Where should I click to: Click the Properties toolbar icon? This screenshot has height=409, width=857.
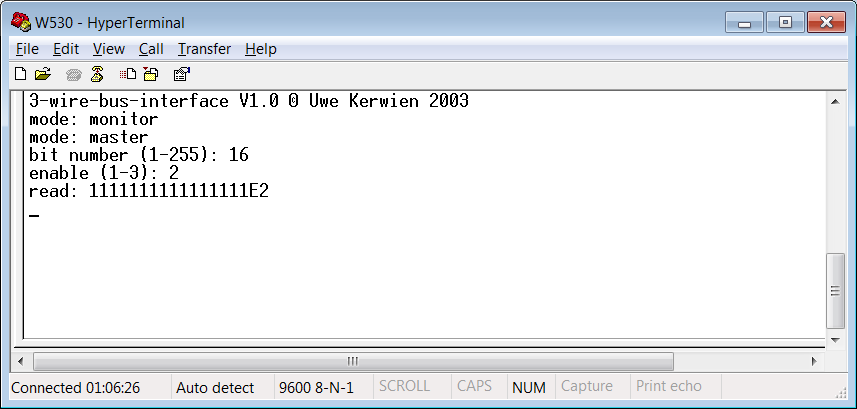pos(181,74)
